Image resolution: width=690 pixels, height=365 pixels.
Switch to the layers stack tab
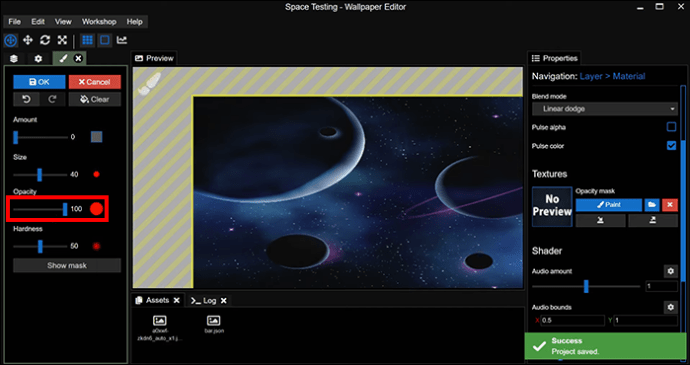point(14,59)
